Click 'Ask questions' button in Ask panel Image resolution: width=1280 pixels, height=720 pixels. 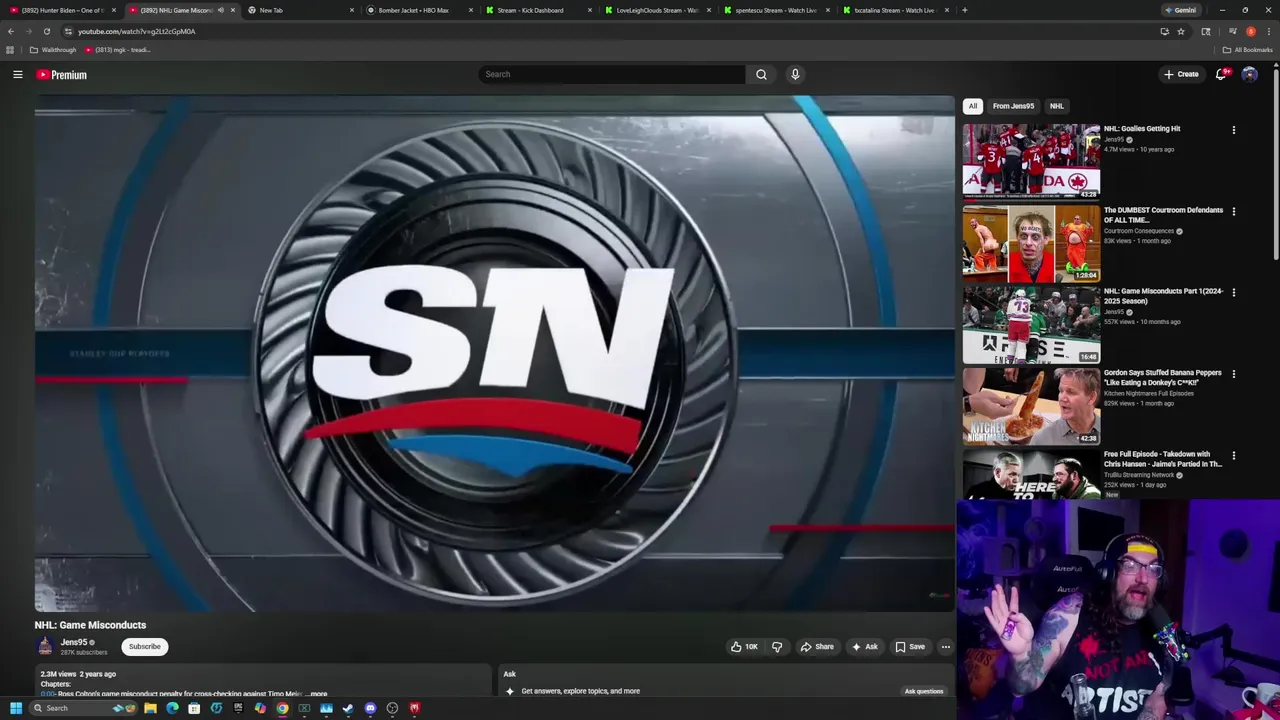coord(924,691)
